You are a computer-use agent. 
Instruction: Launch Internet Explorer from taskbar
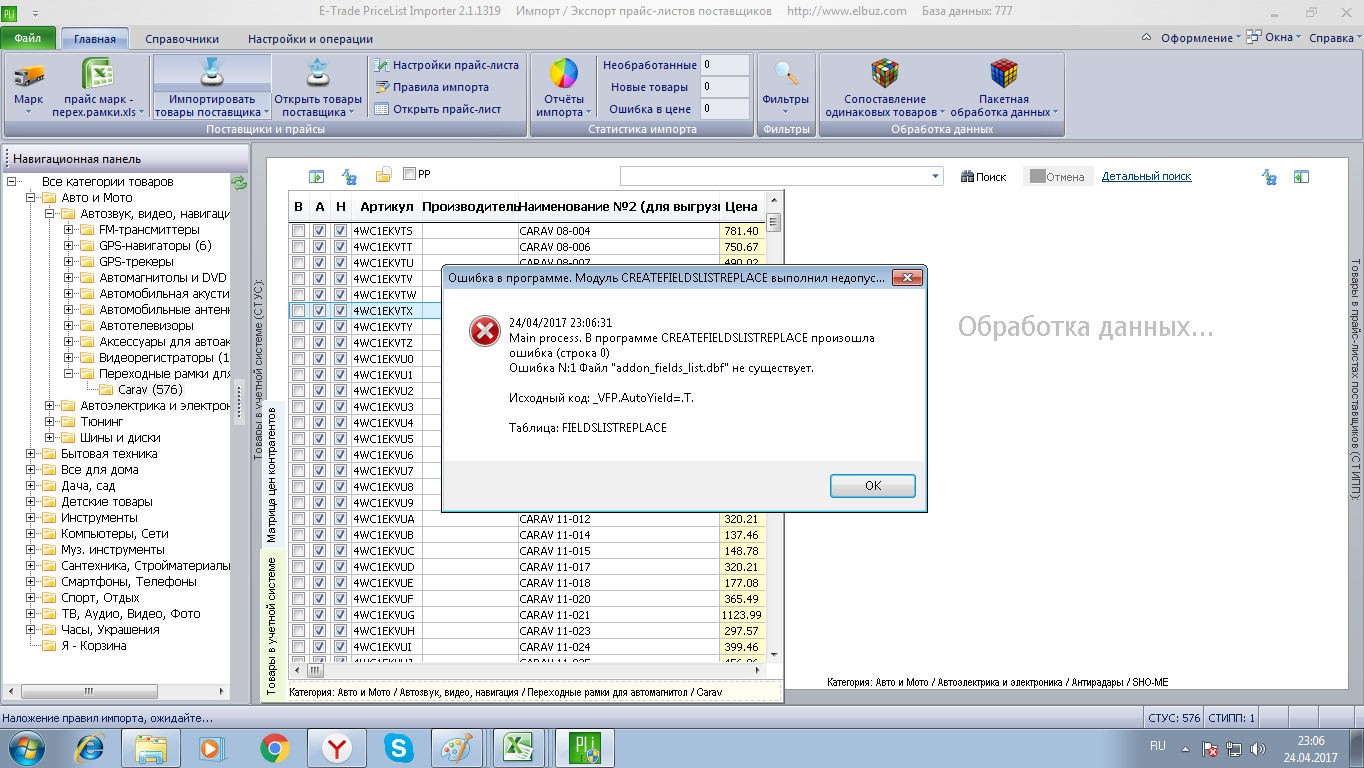point(91,748)
